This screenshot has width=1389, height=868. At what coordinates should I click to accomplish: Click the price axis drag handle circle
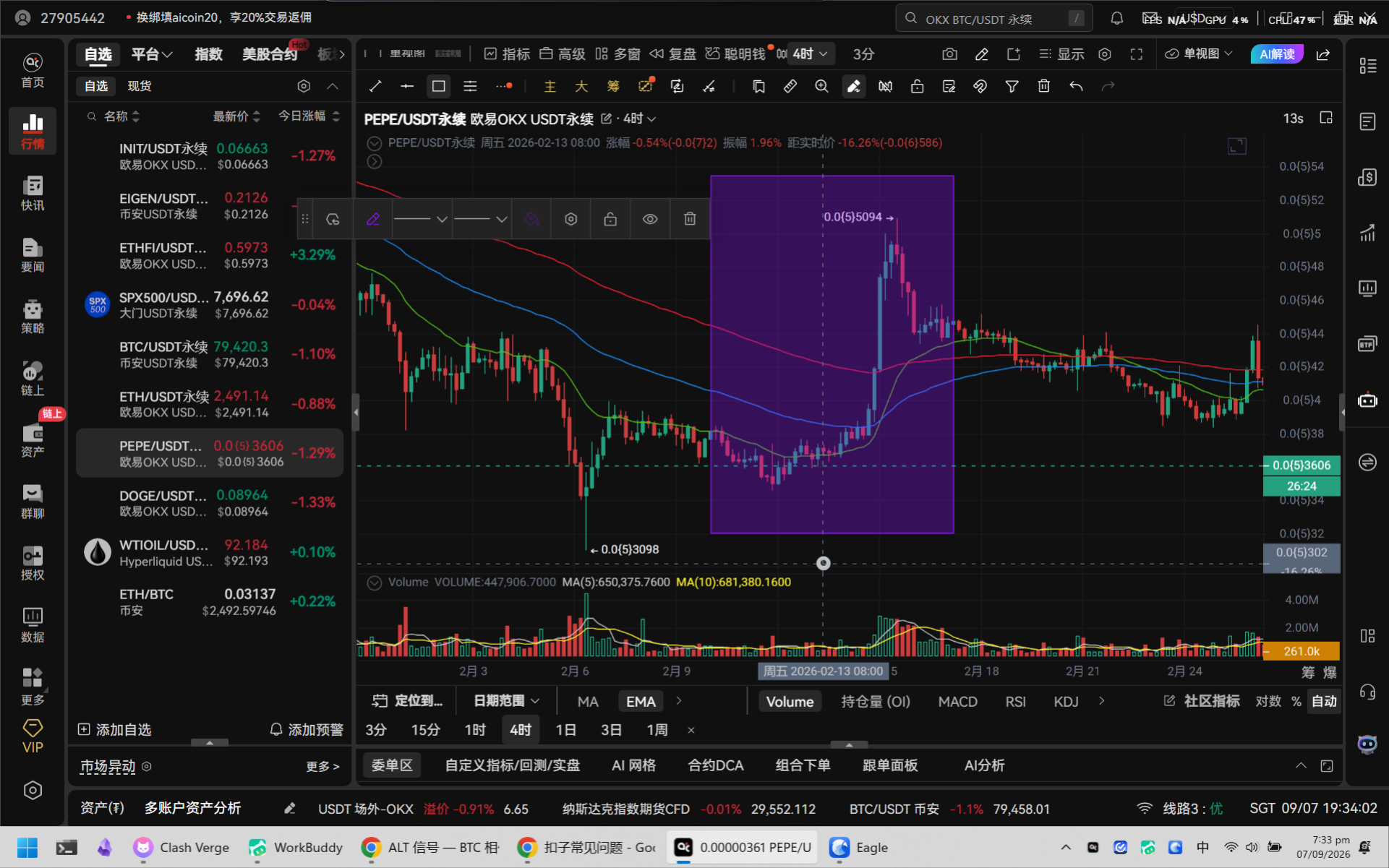[823, 563]
